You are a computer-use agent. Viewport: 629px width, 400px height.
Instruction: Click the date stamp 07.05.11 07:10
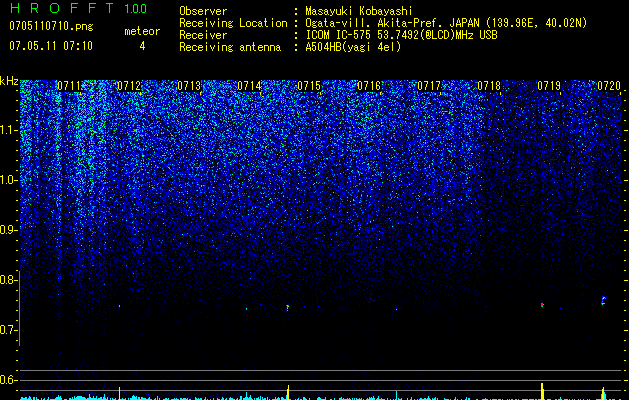click(x=51, y=46)
